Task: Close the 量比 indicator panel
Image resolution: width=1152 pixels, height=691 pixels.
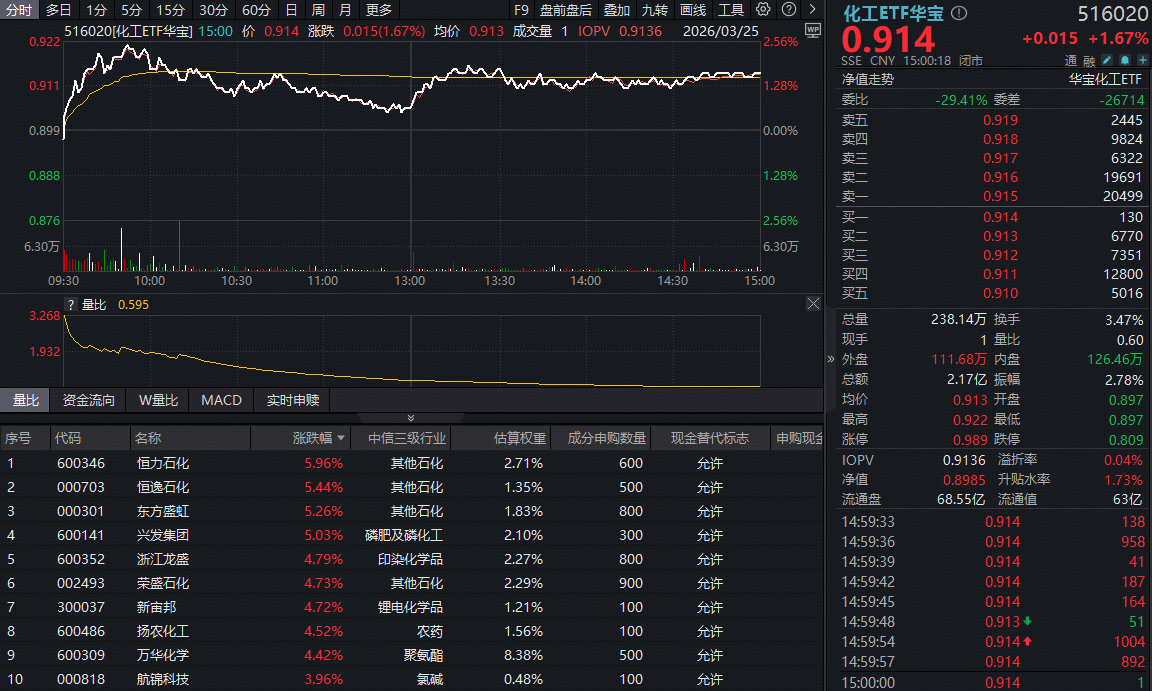Action: 813,304
